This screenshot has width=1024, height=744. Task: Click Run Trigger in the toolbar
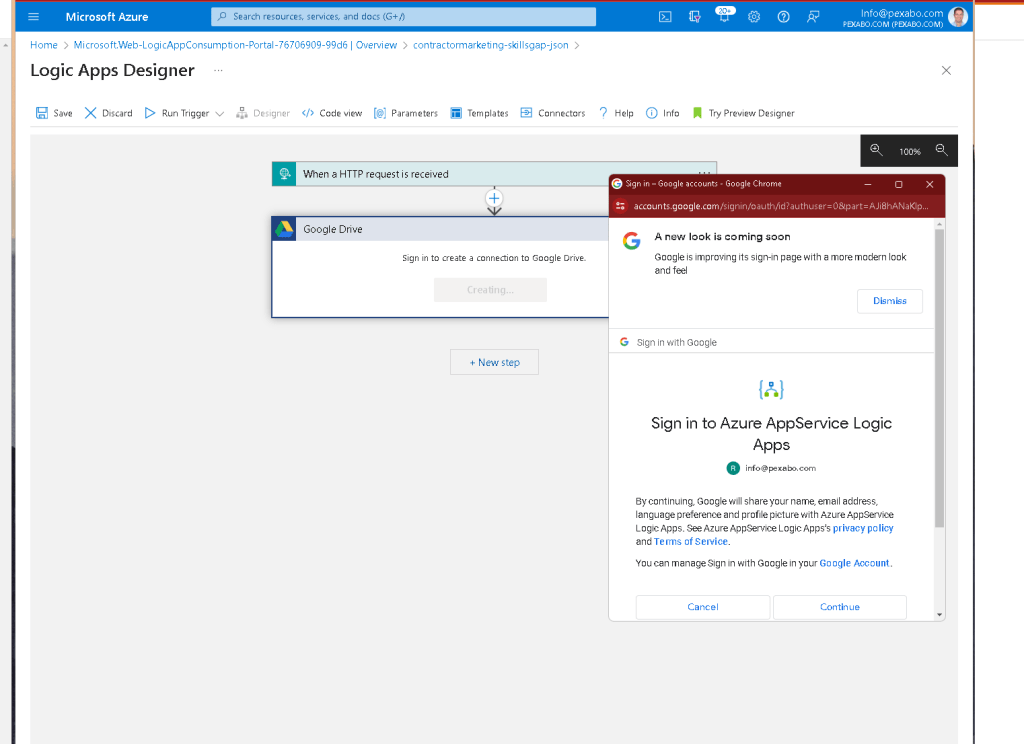tap(176, 113)
